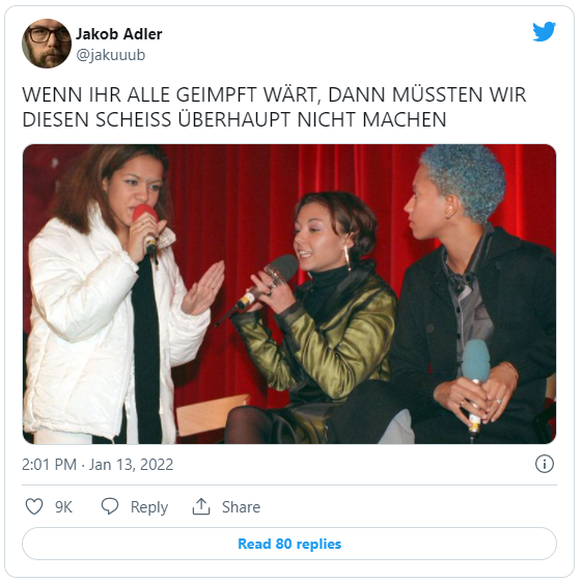Click the blue-haired person in the photo

point(476,294)
